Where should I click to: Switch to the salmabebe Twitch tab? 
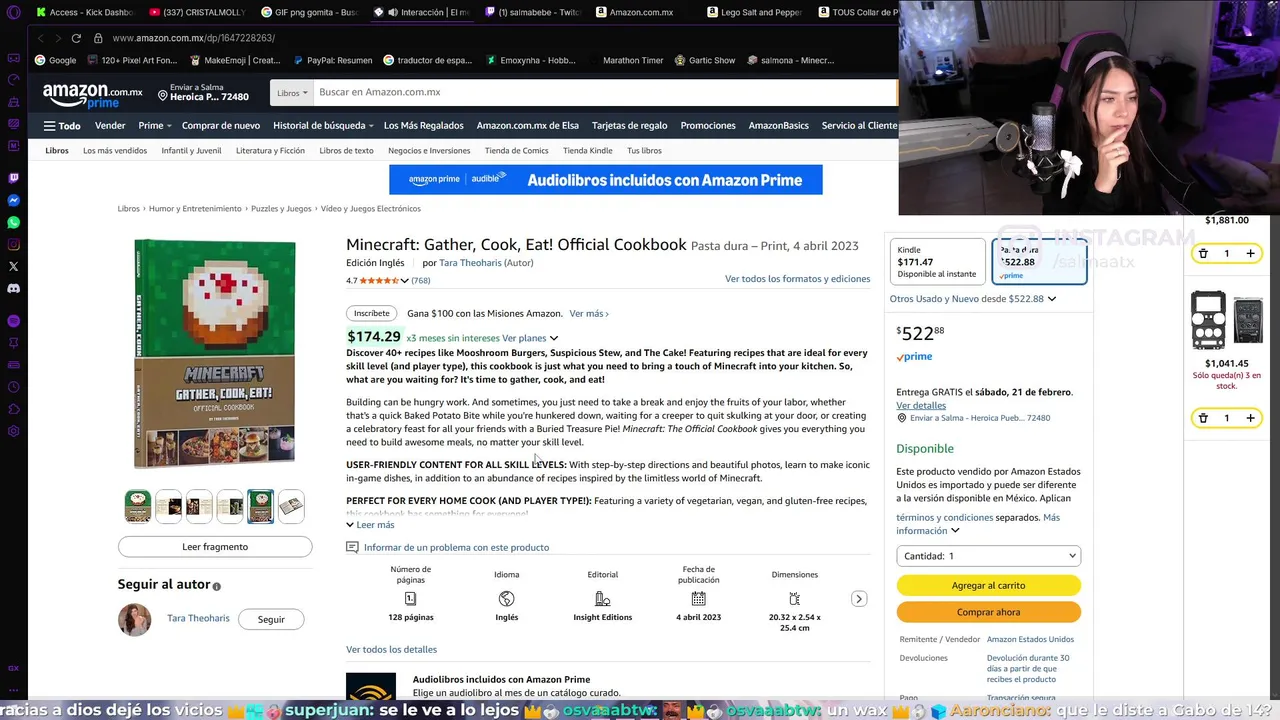click(532, 12)
